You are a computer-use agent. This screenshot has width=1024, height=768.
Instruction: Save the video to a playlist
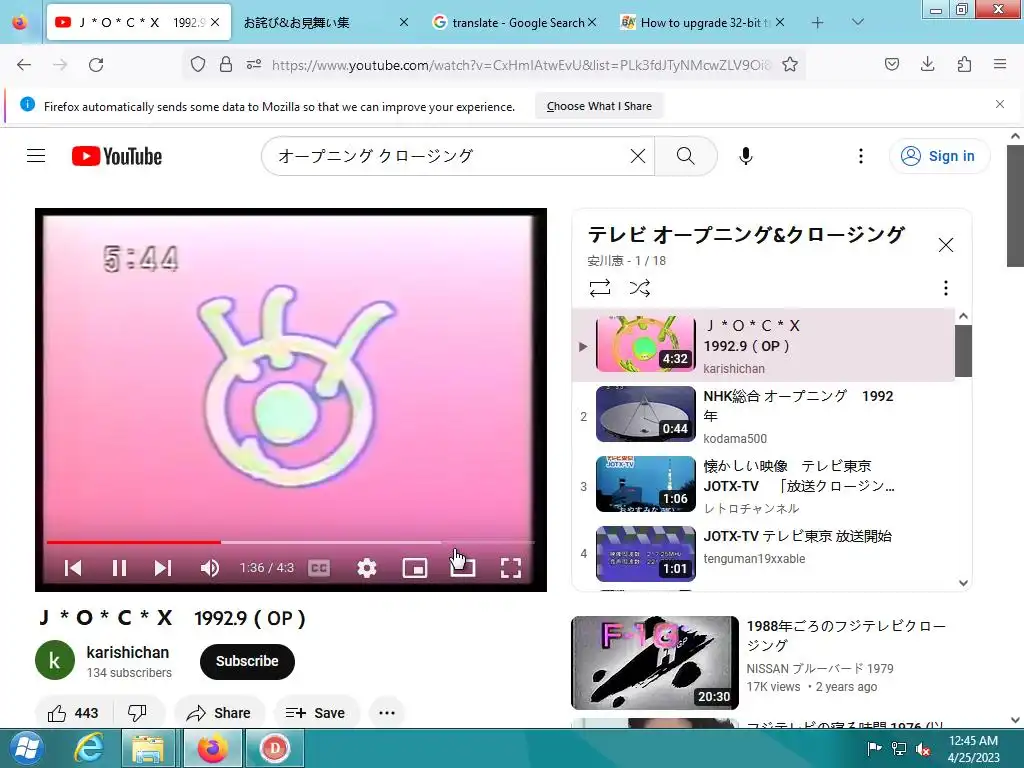pos(315,712)
